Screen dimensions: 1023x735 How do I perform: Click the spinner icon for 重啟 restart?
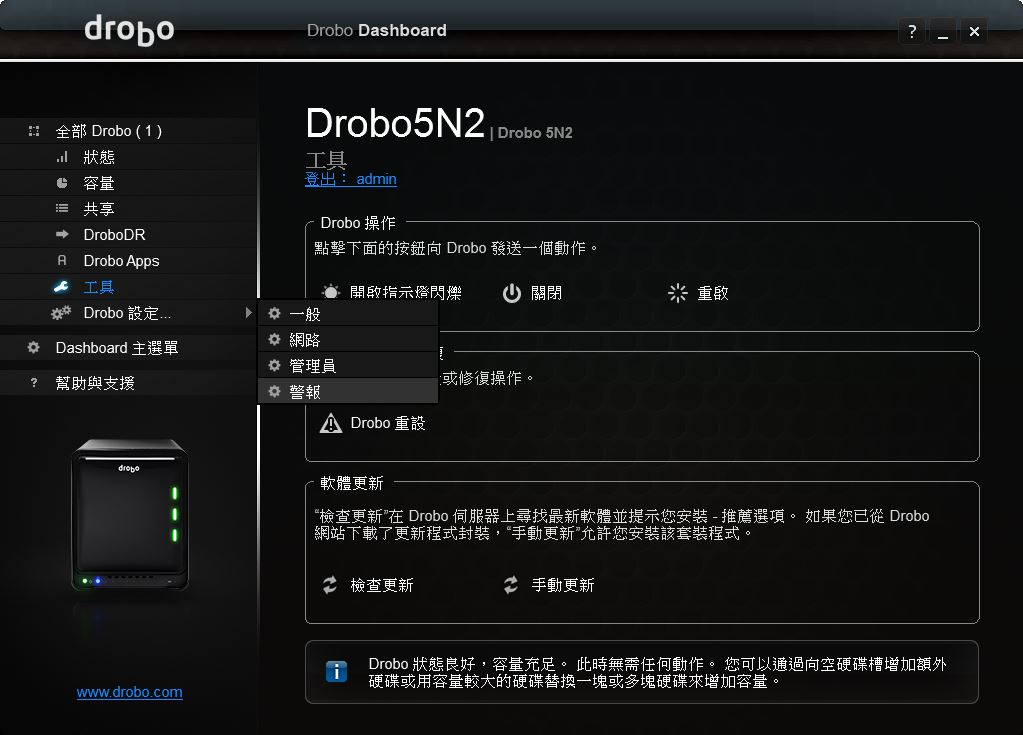pos(678,293)
